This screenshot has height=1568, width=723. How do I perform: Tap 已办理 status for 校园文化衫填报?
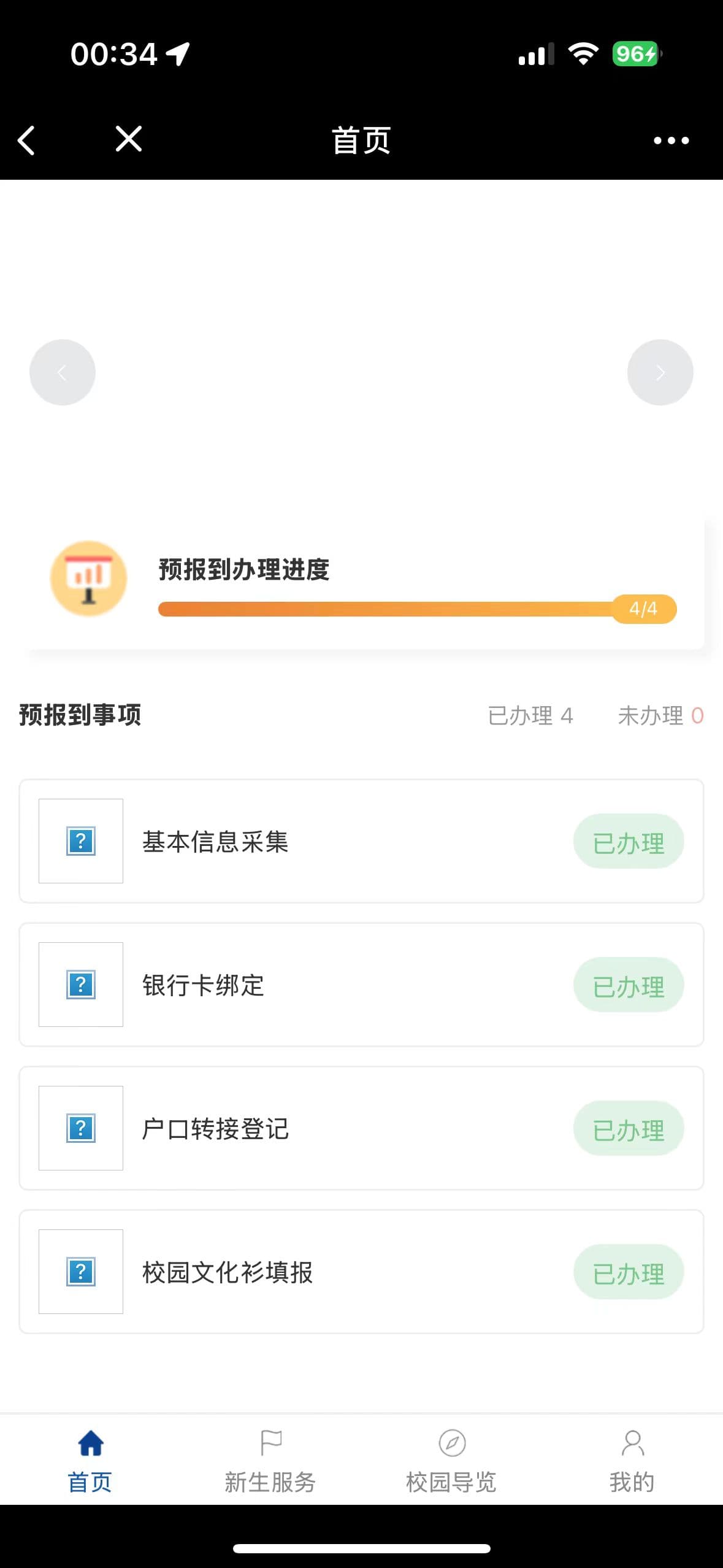coord(629,1272)
